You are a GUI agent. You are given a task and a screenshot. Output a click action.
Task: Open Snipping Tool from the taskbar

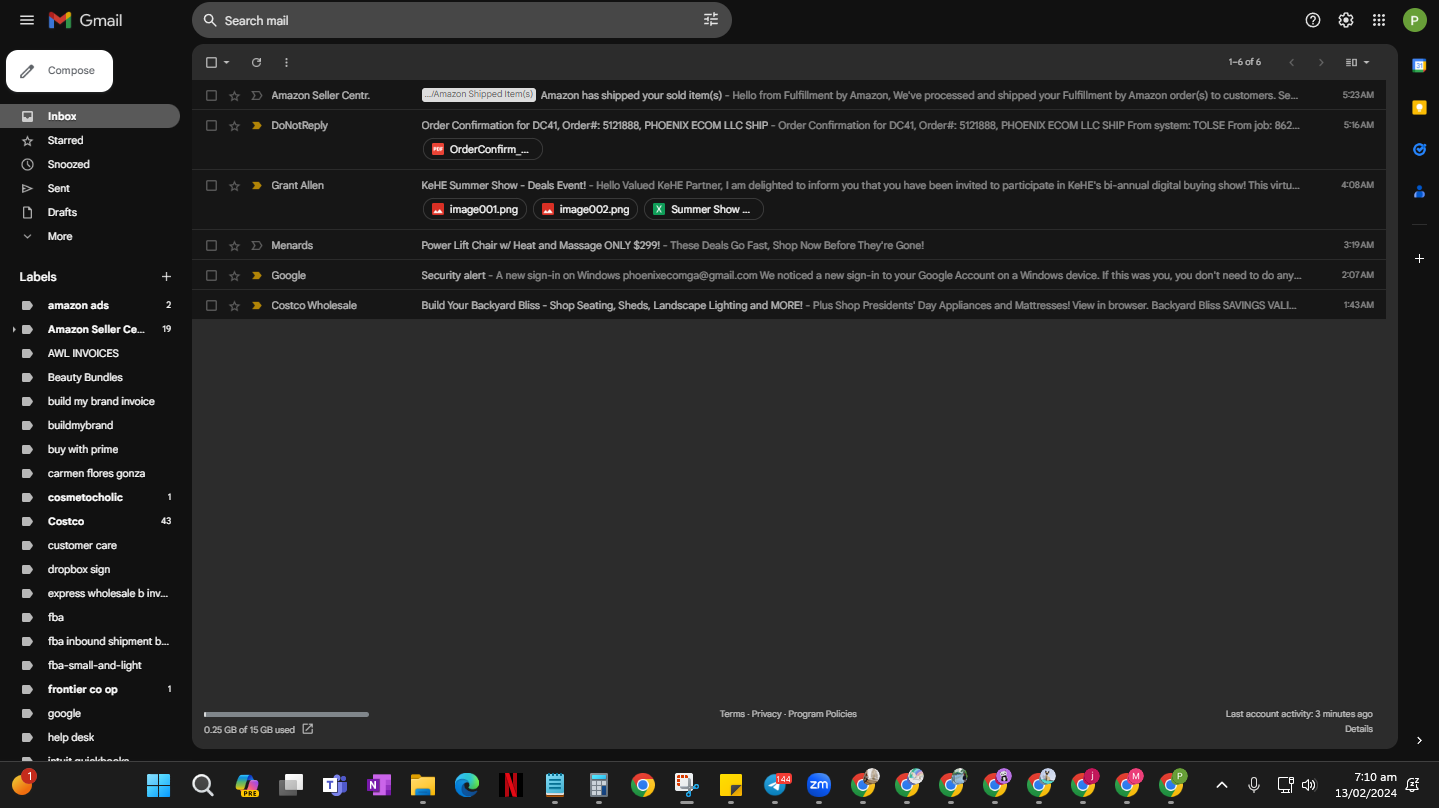[x=686, y=785]
